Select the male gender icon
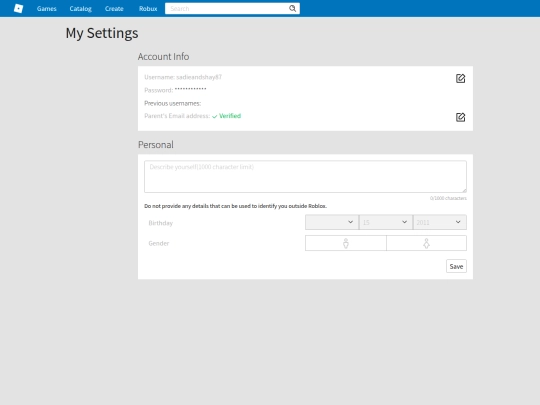This screenshot has width=540, height=405. [346, 243]
